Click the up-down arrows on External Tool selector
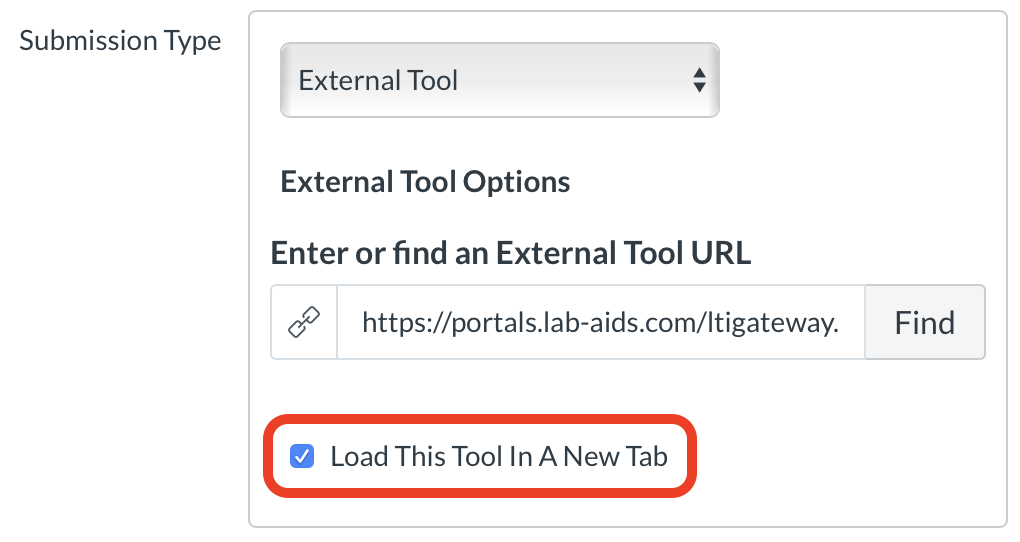 699,80
